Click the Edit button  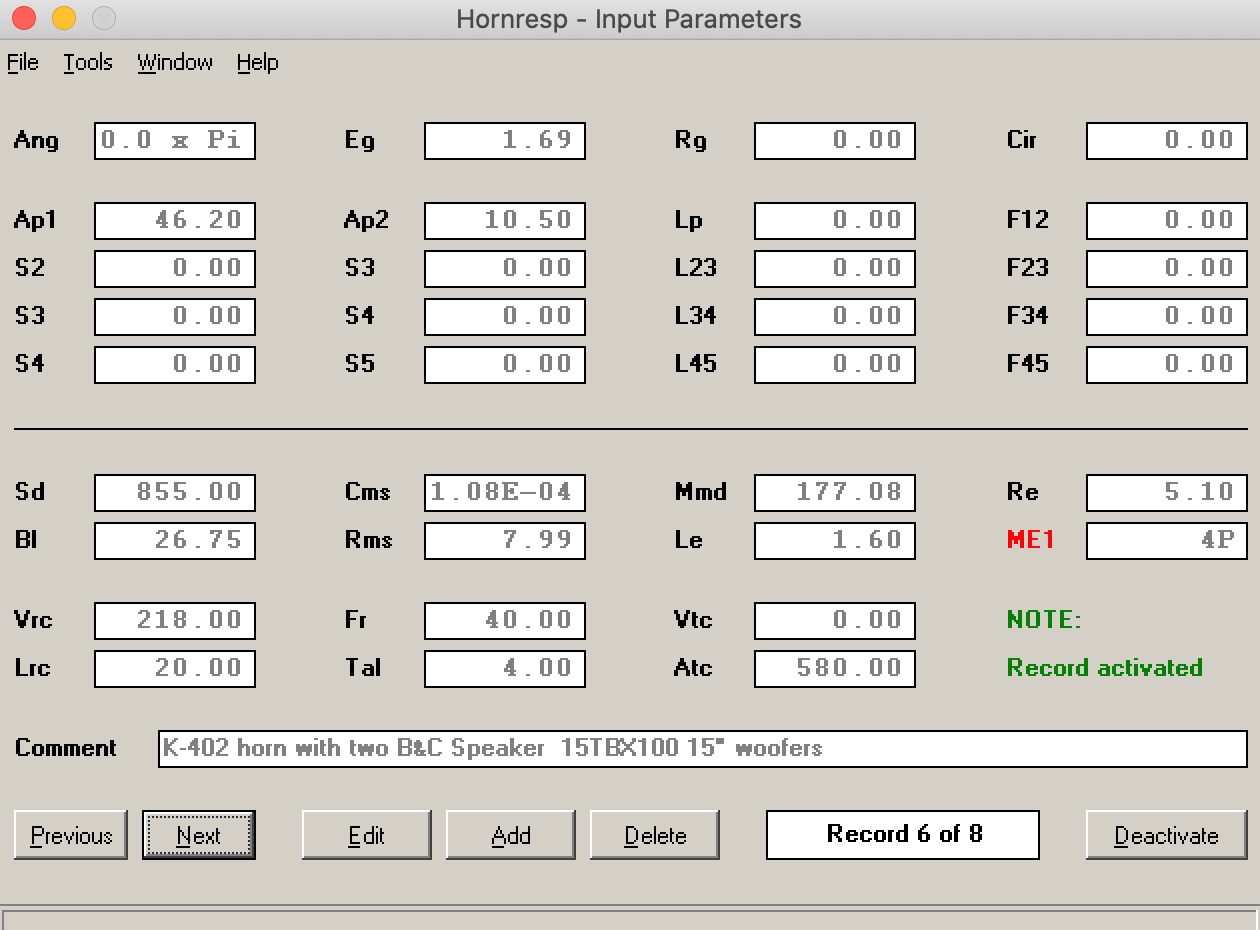(366, 835)
